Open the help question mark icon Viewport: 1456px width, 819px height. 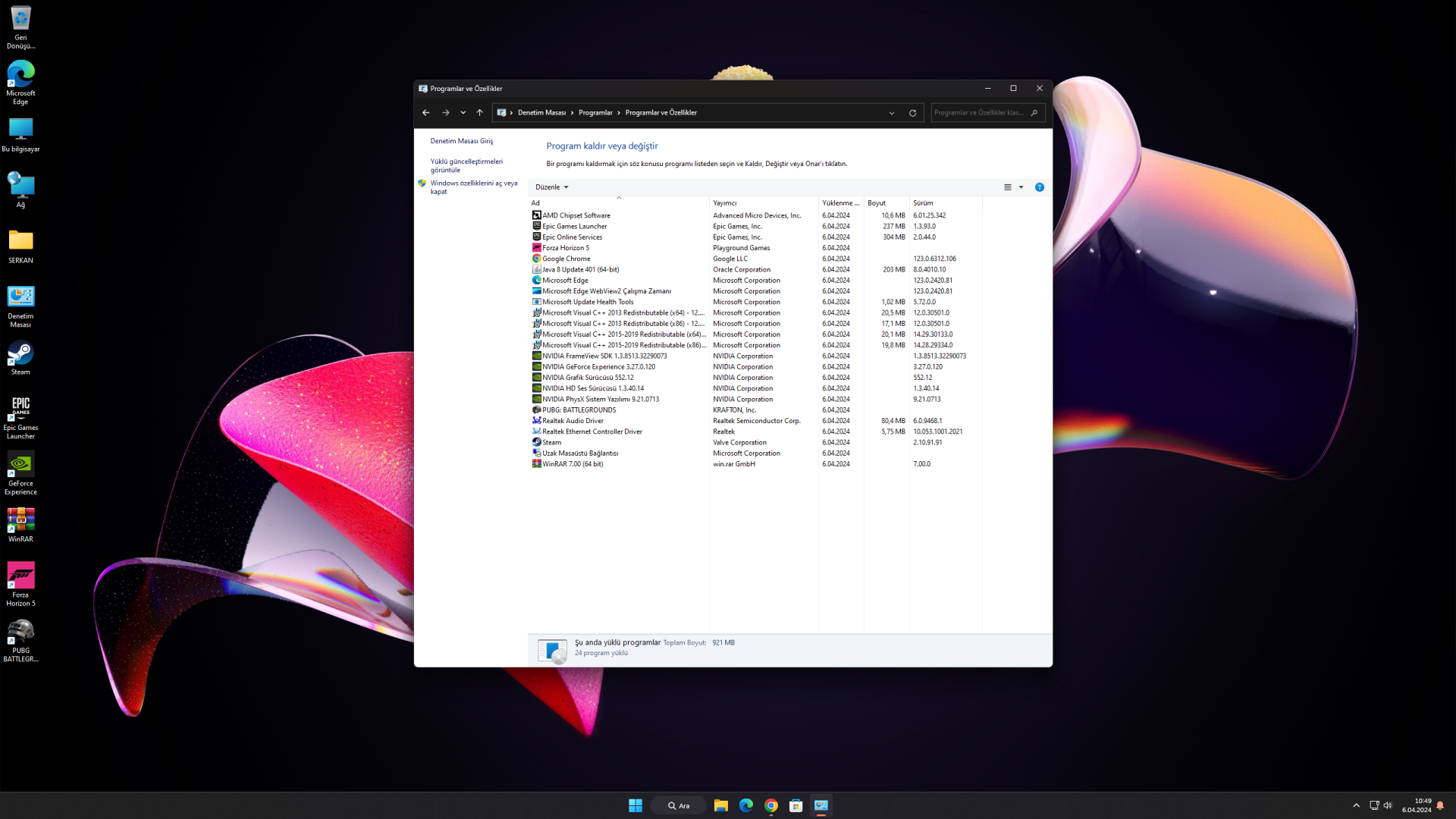[x=1040, y=187]
